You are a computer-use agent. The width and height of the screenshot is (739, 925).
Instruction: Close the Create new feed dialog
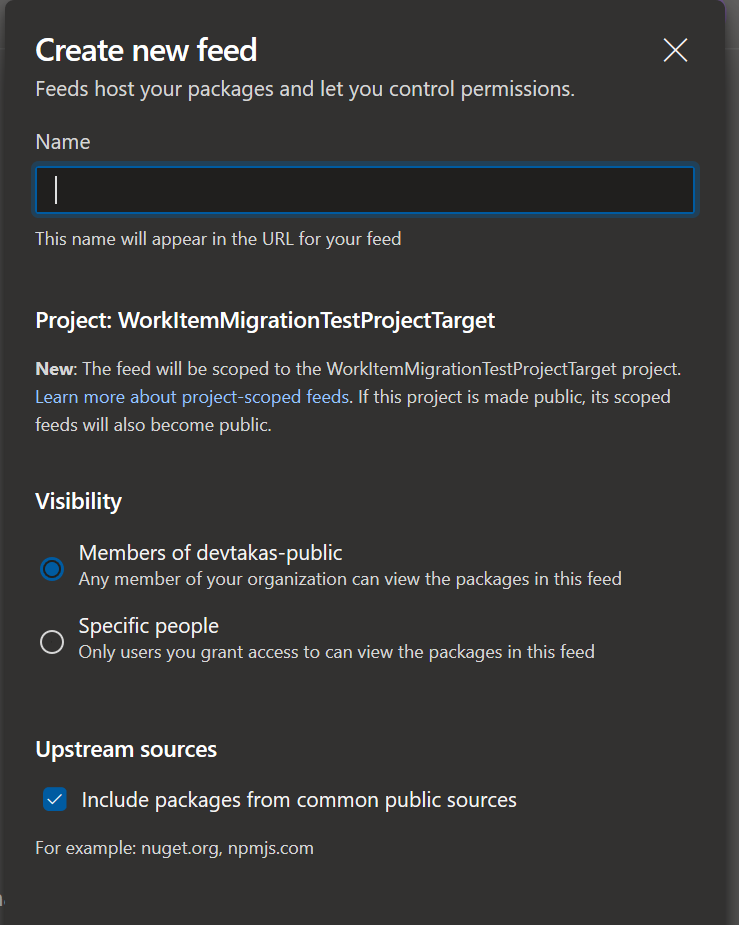coord(675,51)
